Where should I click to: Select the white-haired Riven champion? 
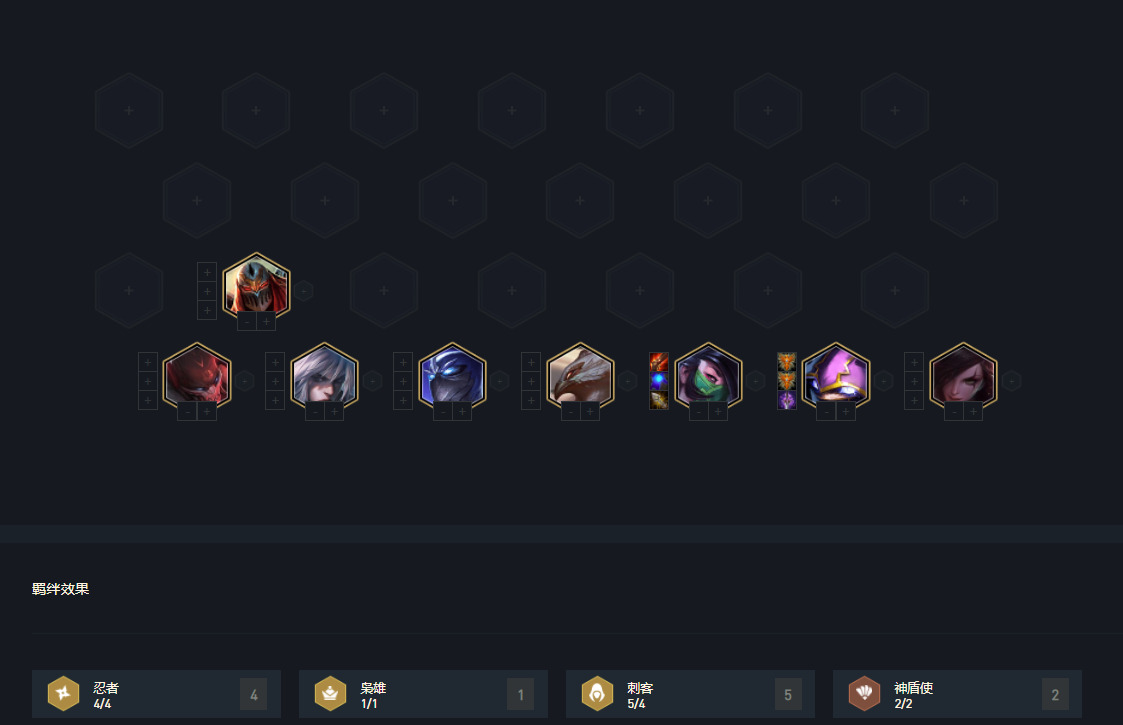click(x=324, y=375)
